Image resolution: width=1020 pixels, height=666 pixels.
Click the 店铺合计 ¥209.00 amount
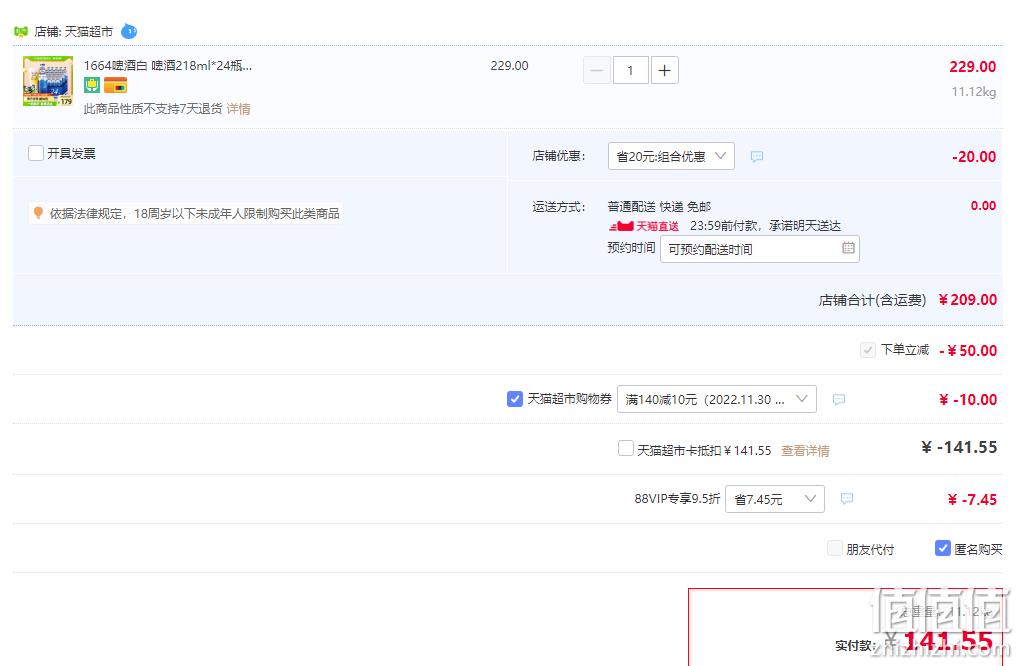[967, 299]
